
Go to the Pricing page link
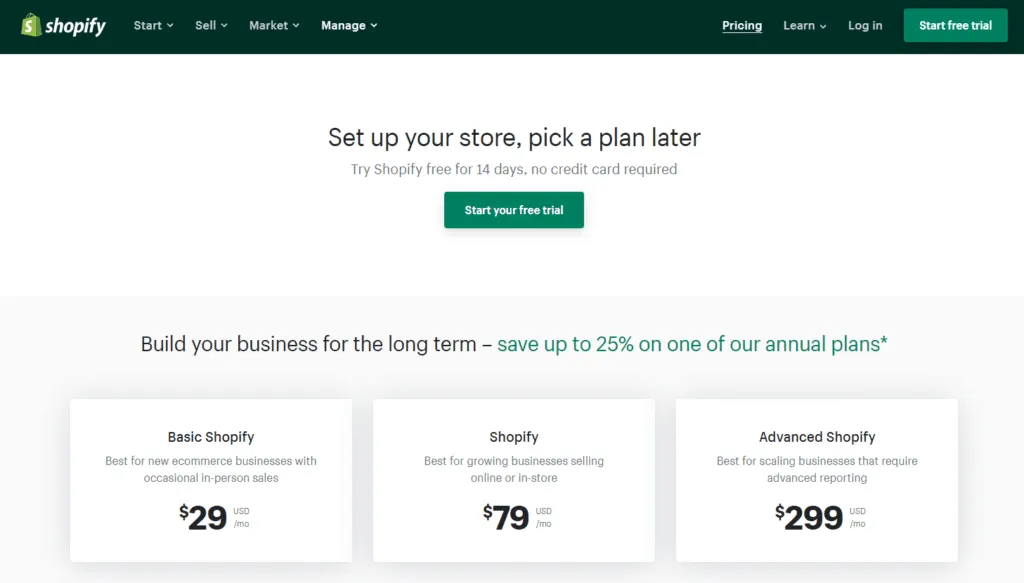tap(742, 25)
